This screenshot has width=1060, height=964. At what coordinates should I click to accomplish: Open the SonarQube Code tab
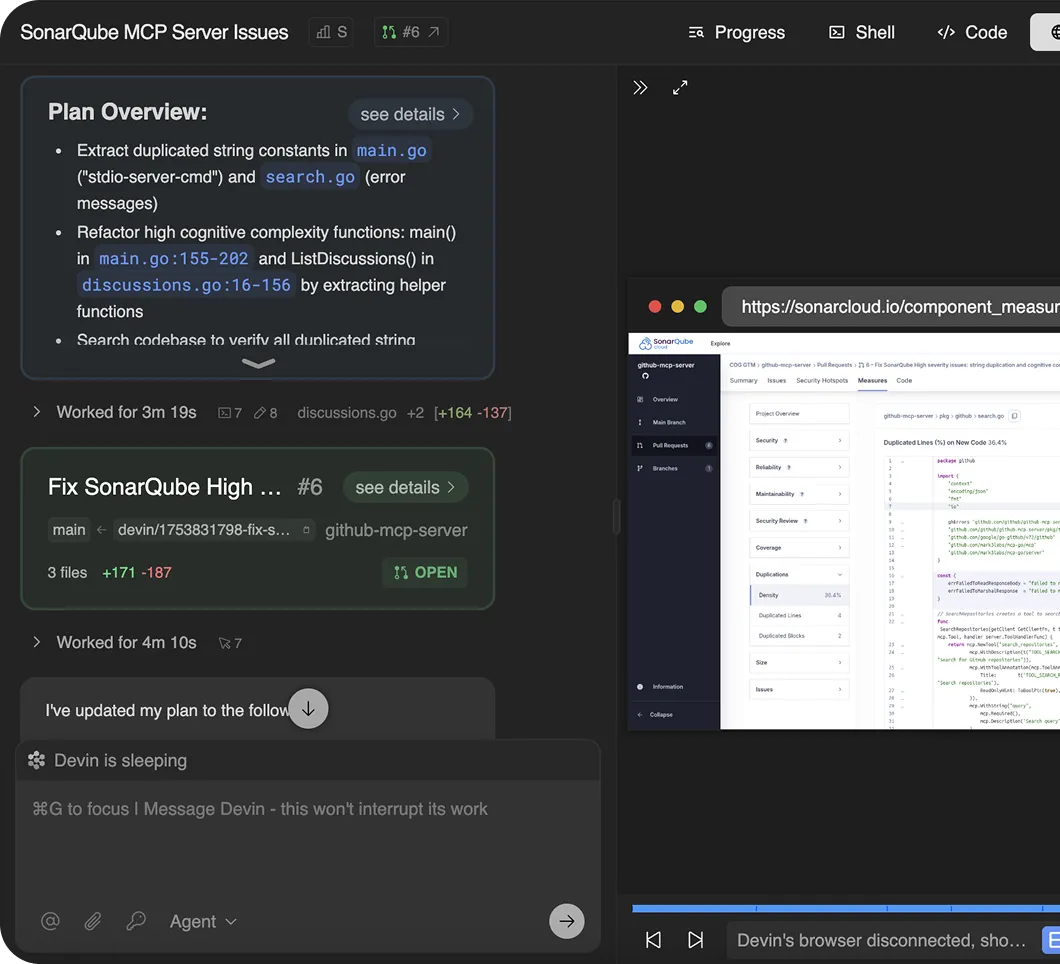pos(904,381)
